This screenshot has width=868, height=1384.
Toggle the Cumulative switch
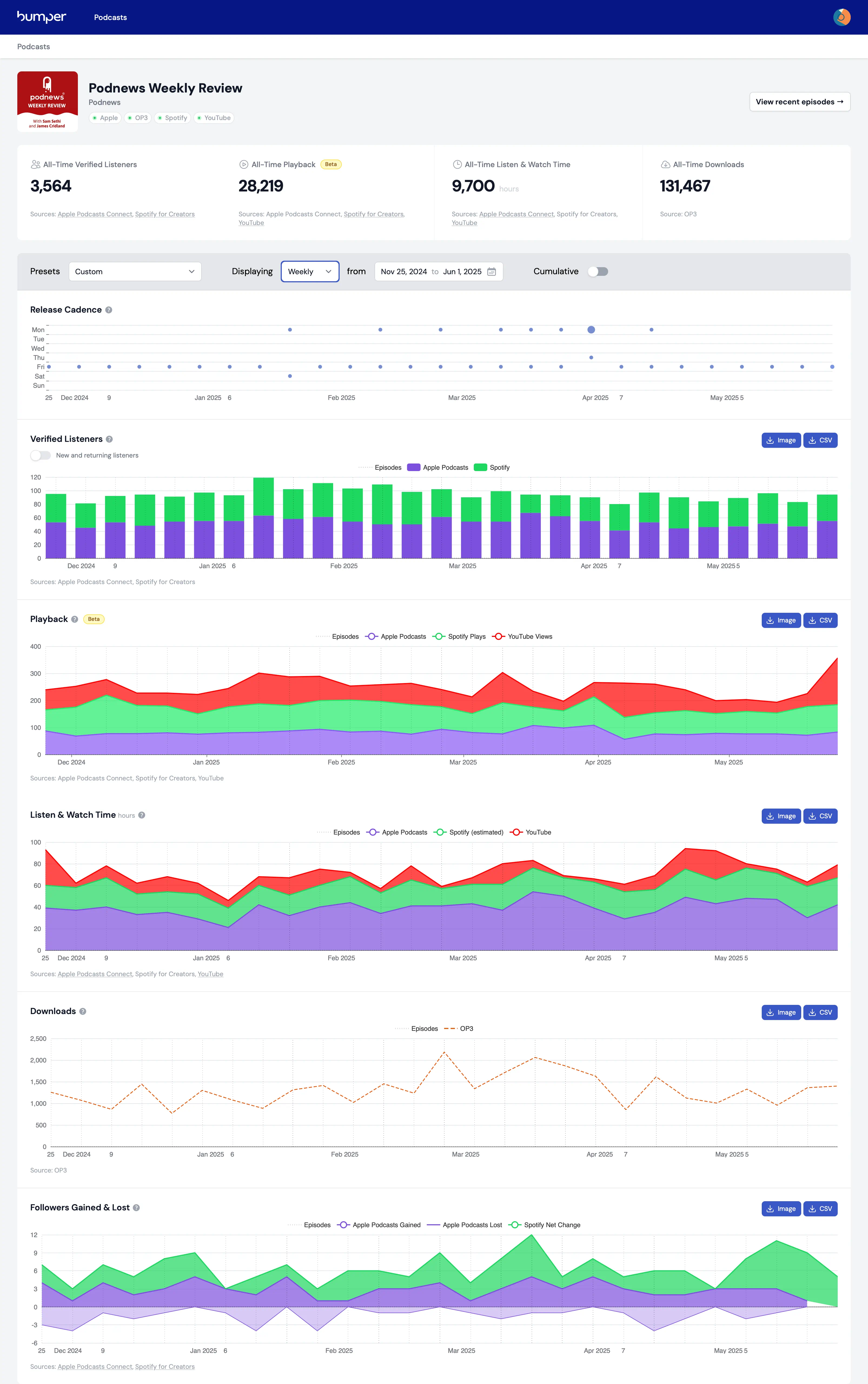click(598, 271)
